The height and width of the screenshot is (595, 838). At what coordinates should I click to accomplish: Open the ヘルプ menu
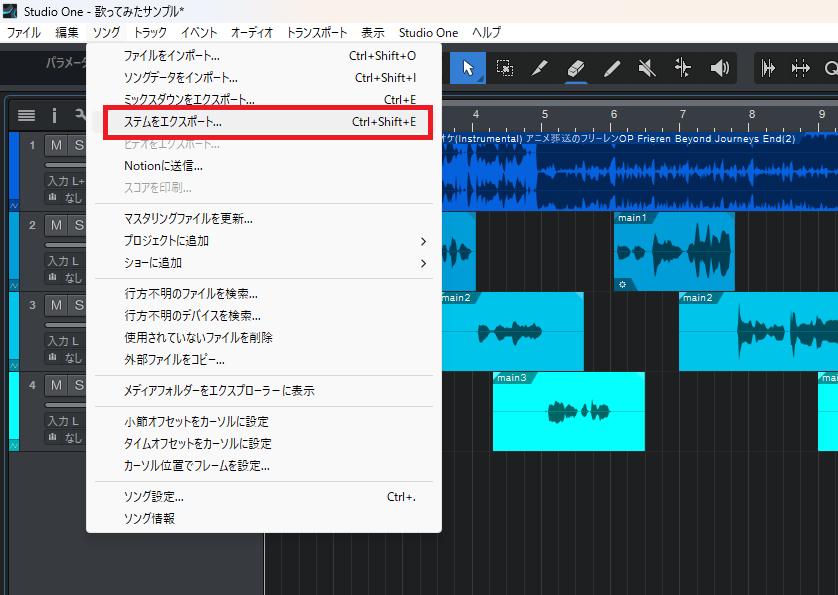[x=485, y=32]
